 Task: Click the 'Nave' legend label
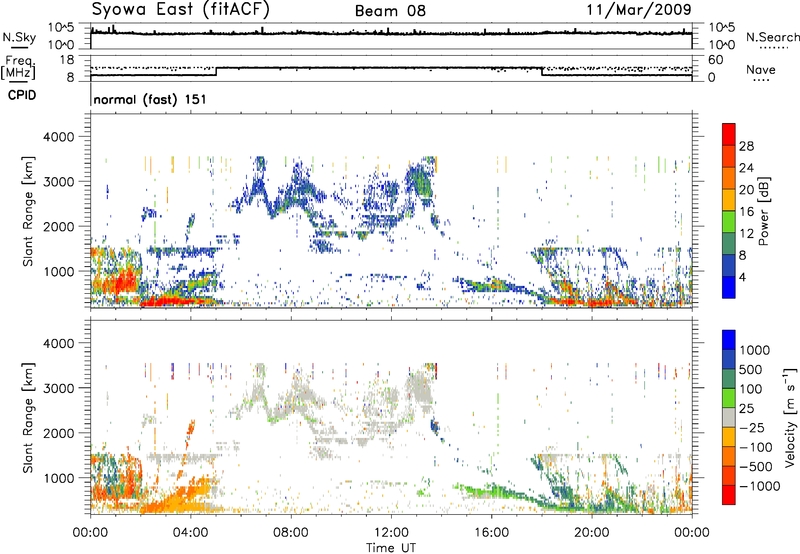[761, 69]
